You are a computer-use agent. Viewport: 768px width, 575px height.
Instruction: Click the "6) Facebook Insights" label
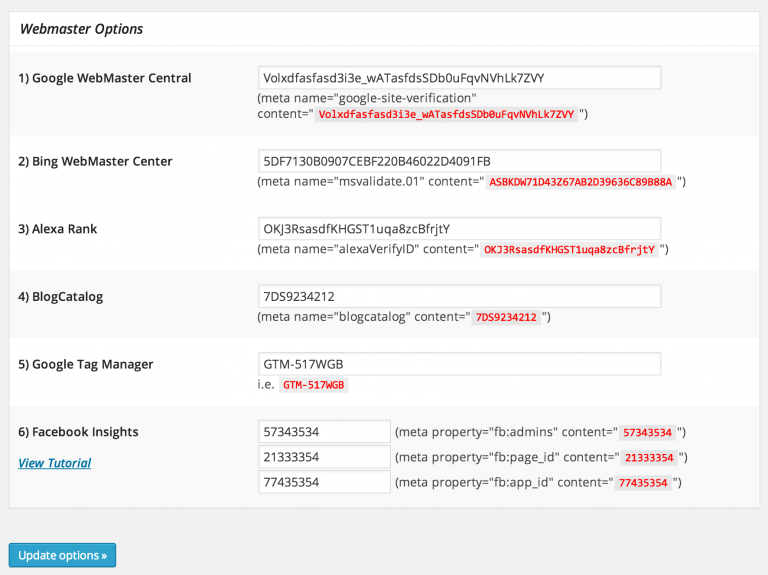pos(78,432)
